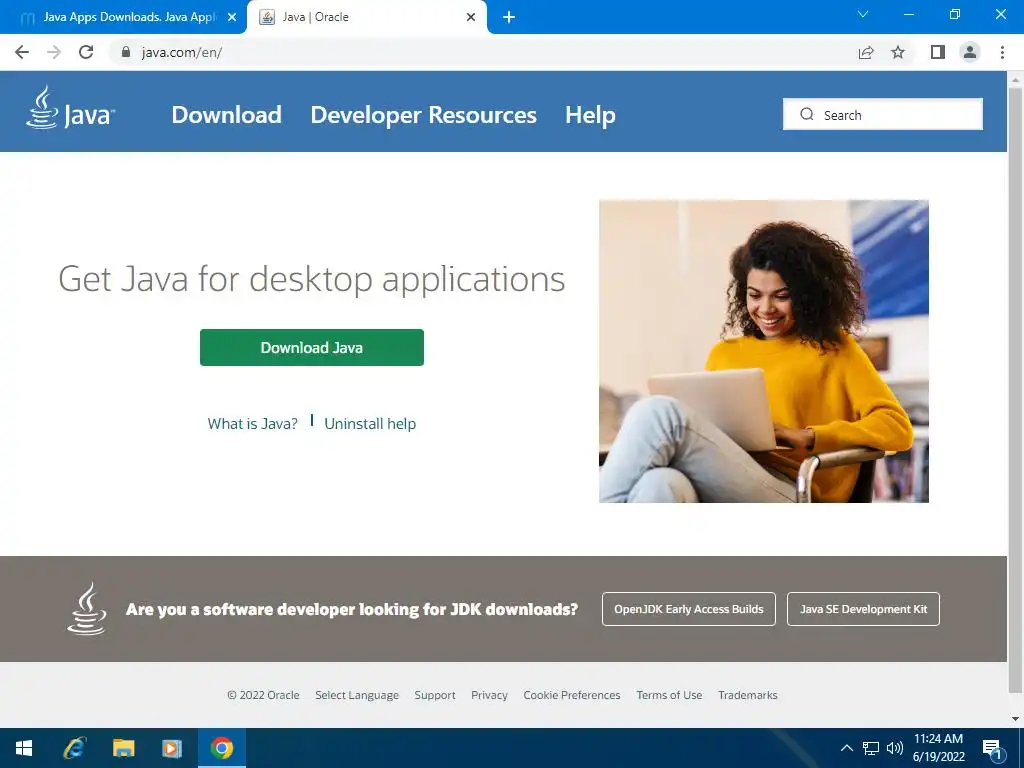Viewport: 1024px width, 768px height.
Task: Click the Java logo in header
Action: tap(71, 108)
